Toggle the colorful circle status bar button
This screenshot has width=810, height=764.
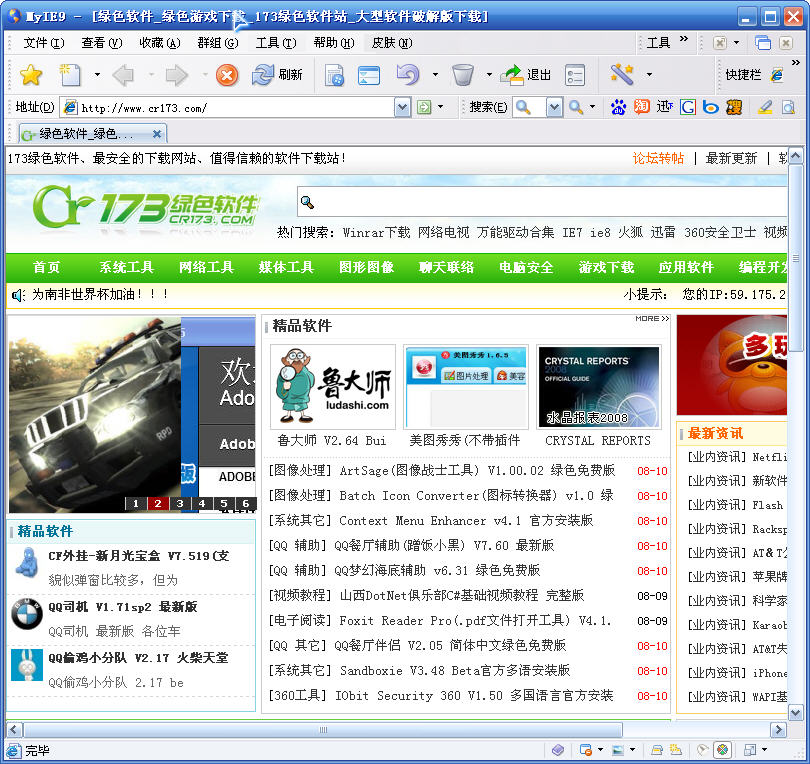(x=722, y=750)
